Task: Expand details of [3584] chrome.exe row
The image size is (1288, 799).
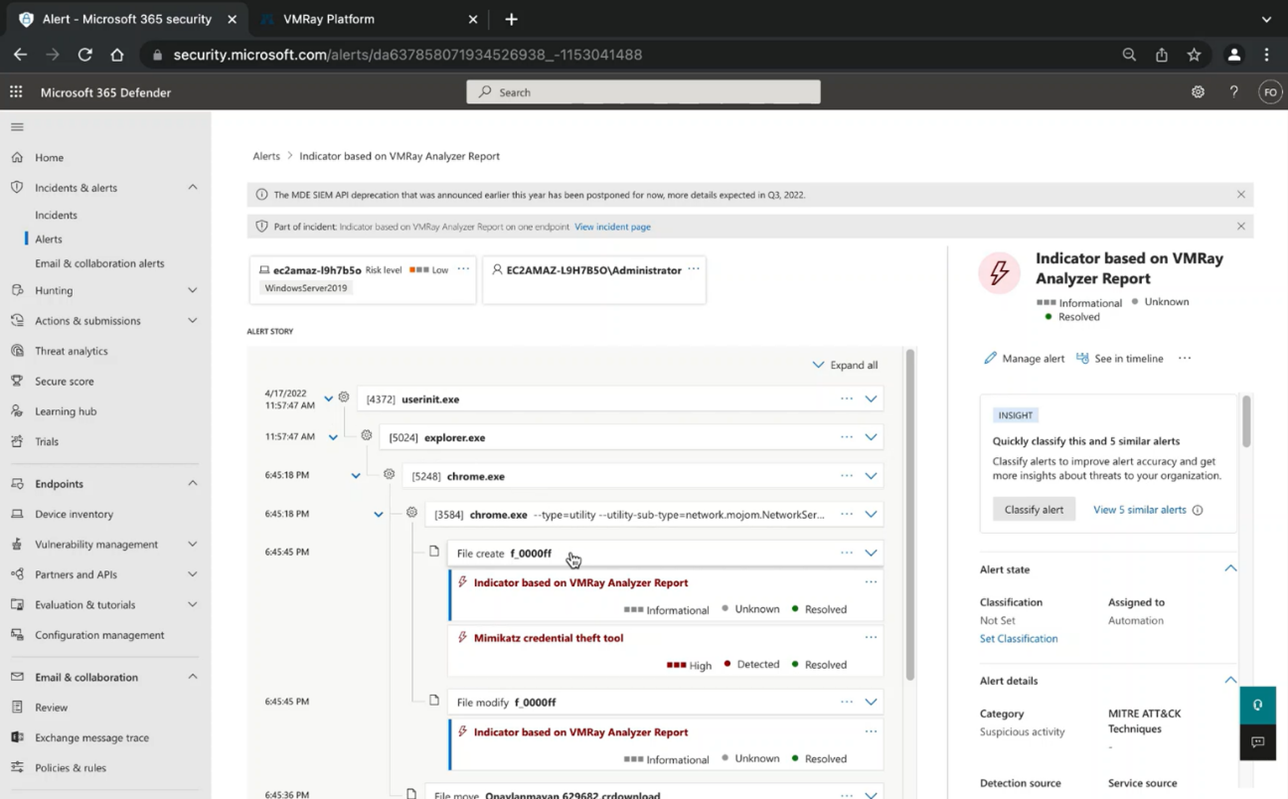Action: [x=871, y=514]
